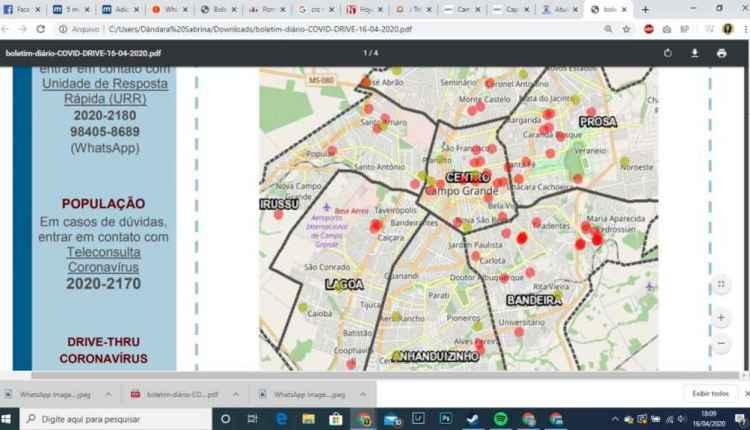Click the horizontal scrollbar of PDF viewer

point(386,375)
